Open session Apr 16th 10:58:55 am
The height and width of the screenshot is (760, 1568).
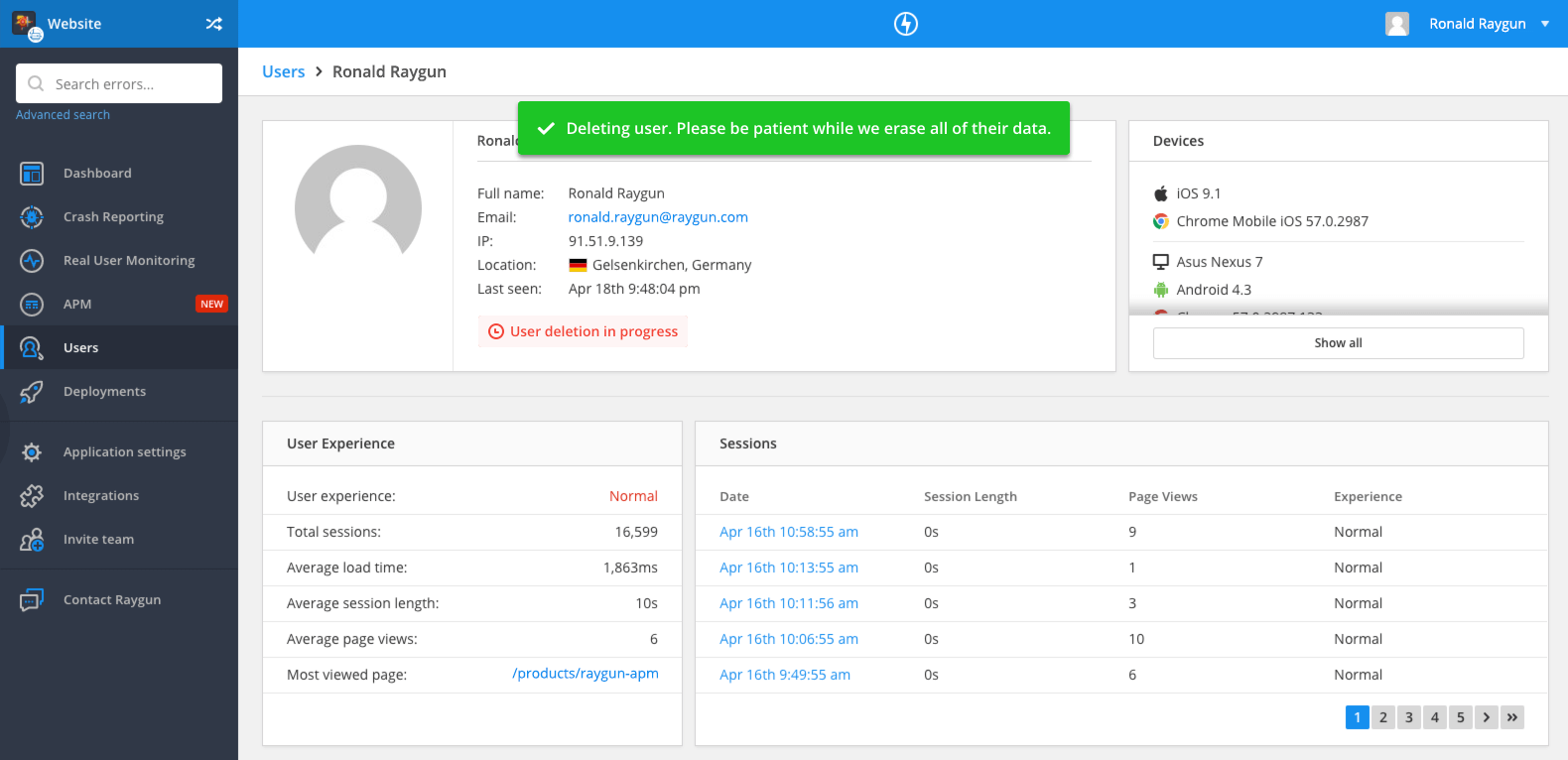(789, 532)
